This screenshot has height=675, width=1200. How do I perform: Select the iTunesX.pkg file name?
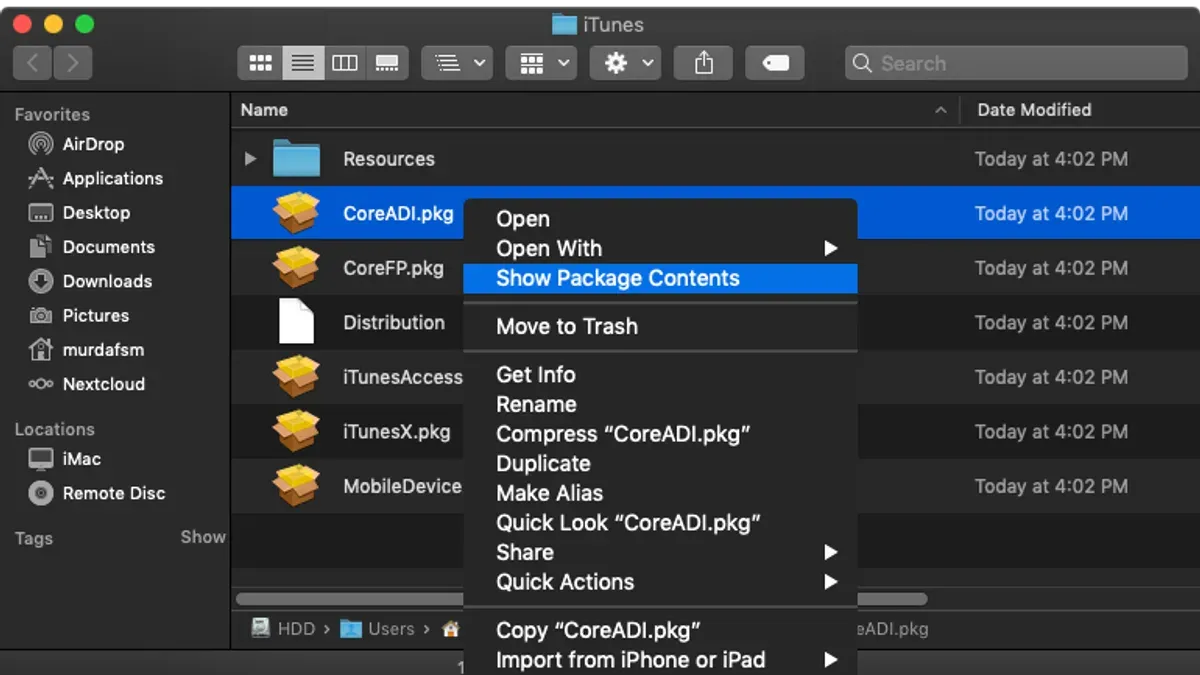(396, 432)
